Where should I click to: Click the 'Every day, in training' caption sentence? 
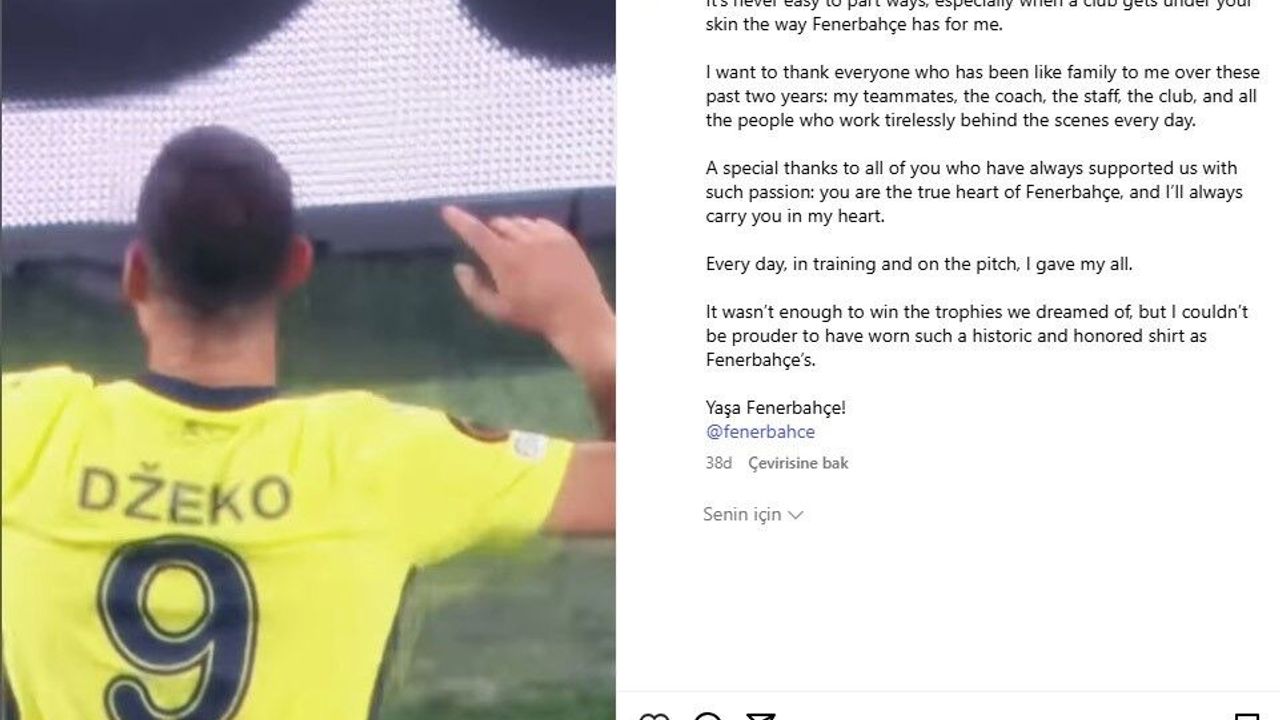[x=919, y=264]
